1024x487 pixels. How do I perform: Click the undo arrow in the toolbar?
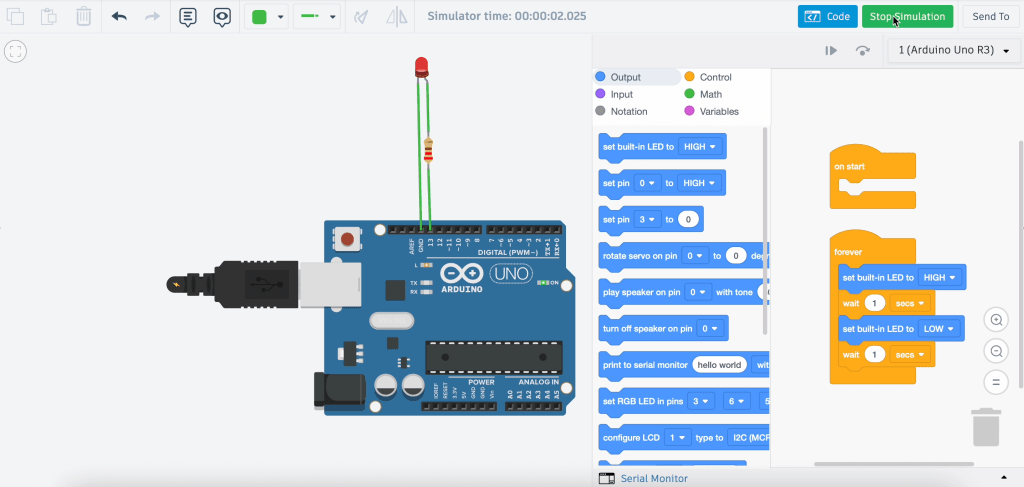click(x=119, y=17)
